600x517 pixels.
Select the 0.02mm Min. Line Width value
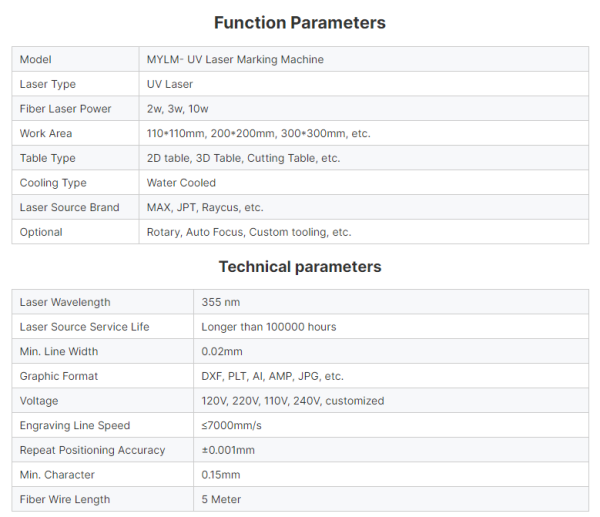222,351
